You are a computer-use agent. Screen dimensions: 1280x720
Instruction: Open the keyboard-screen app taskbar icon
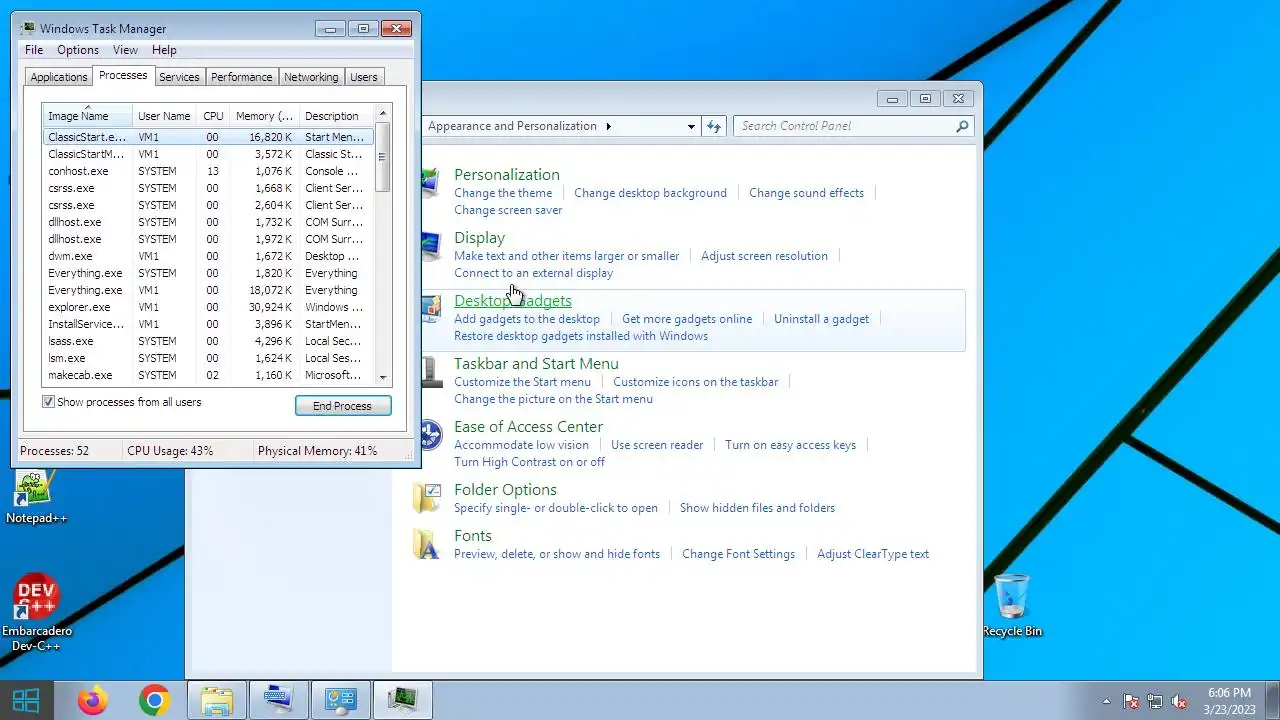point(278,701)
